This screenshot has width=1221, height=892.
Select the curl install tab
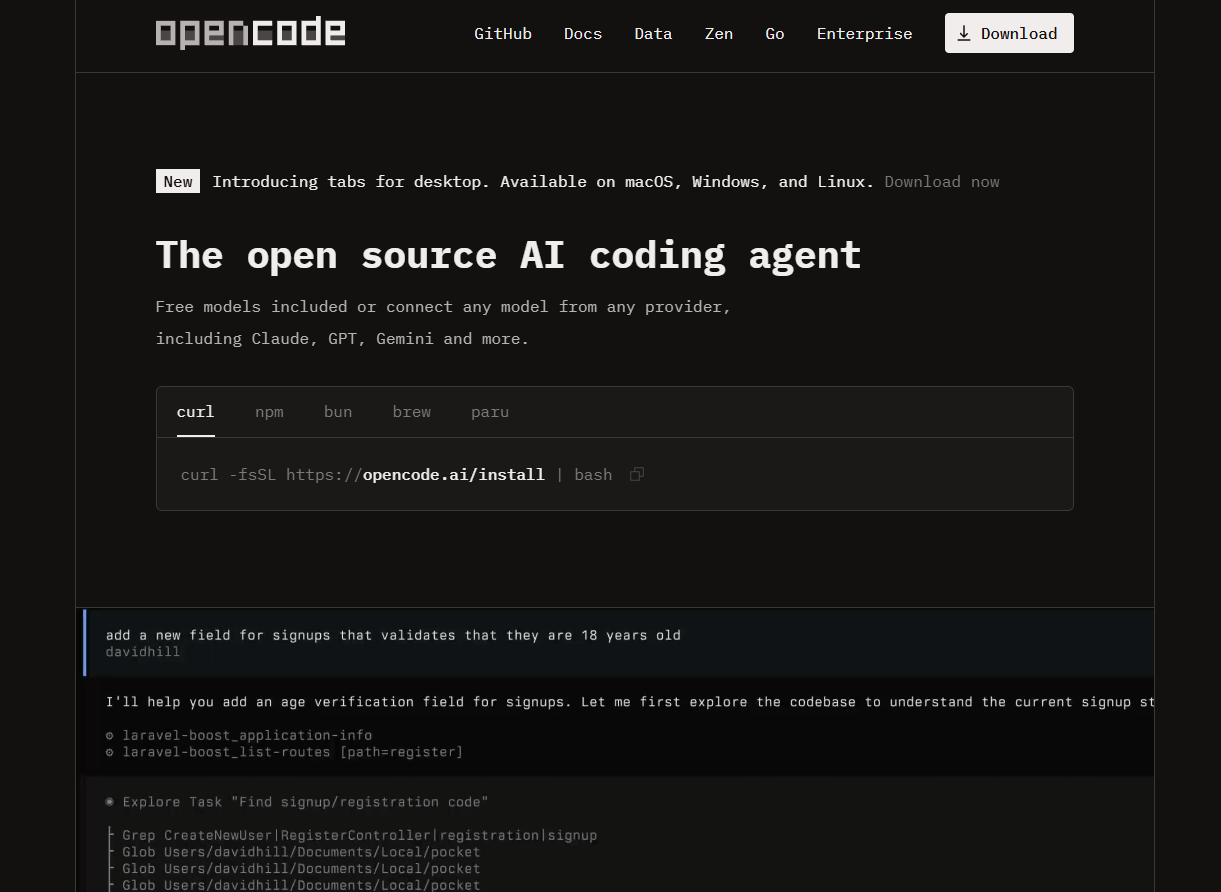pyautogui.click(x=196, y=412)
